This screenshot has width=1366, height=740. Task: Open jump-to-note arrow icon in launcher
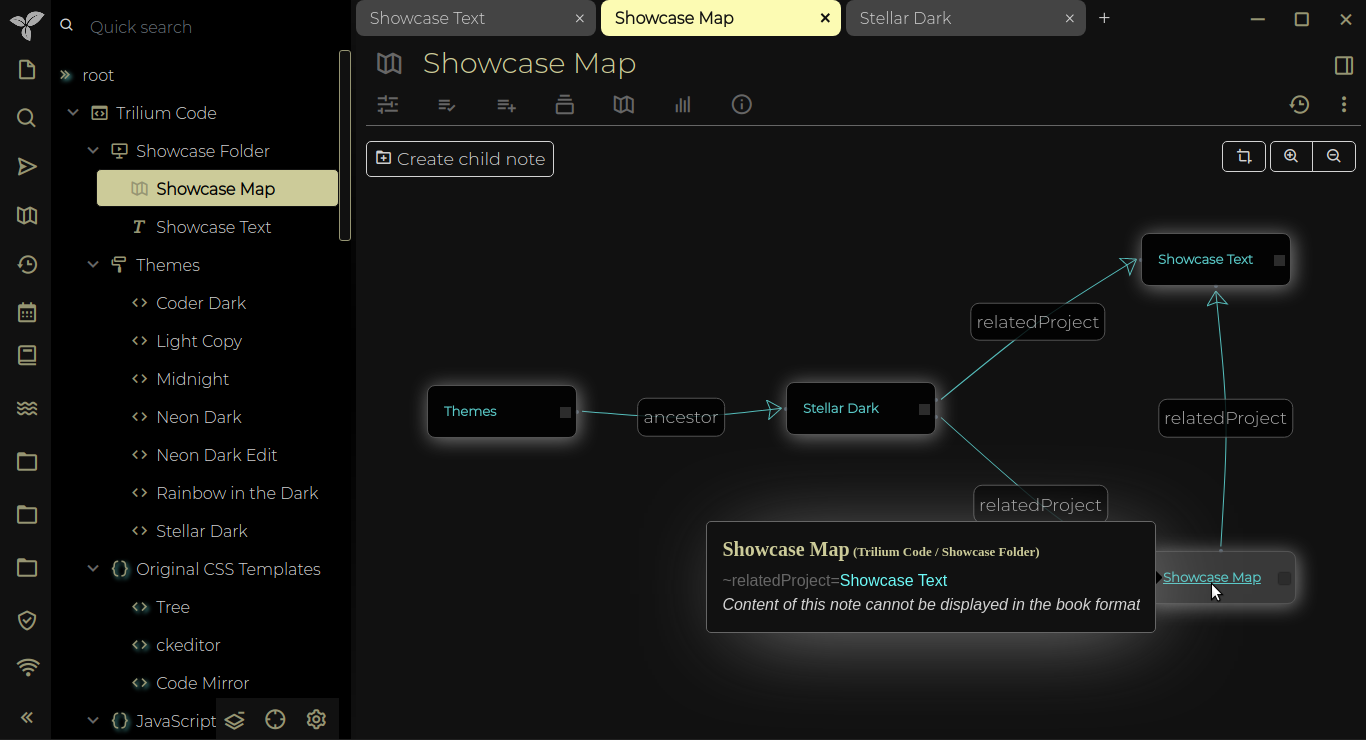27,167
